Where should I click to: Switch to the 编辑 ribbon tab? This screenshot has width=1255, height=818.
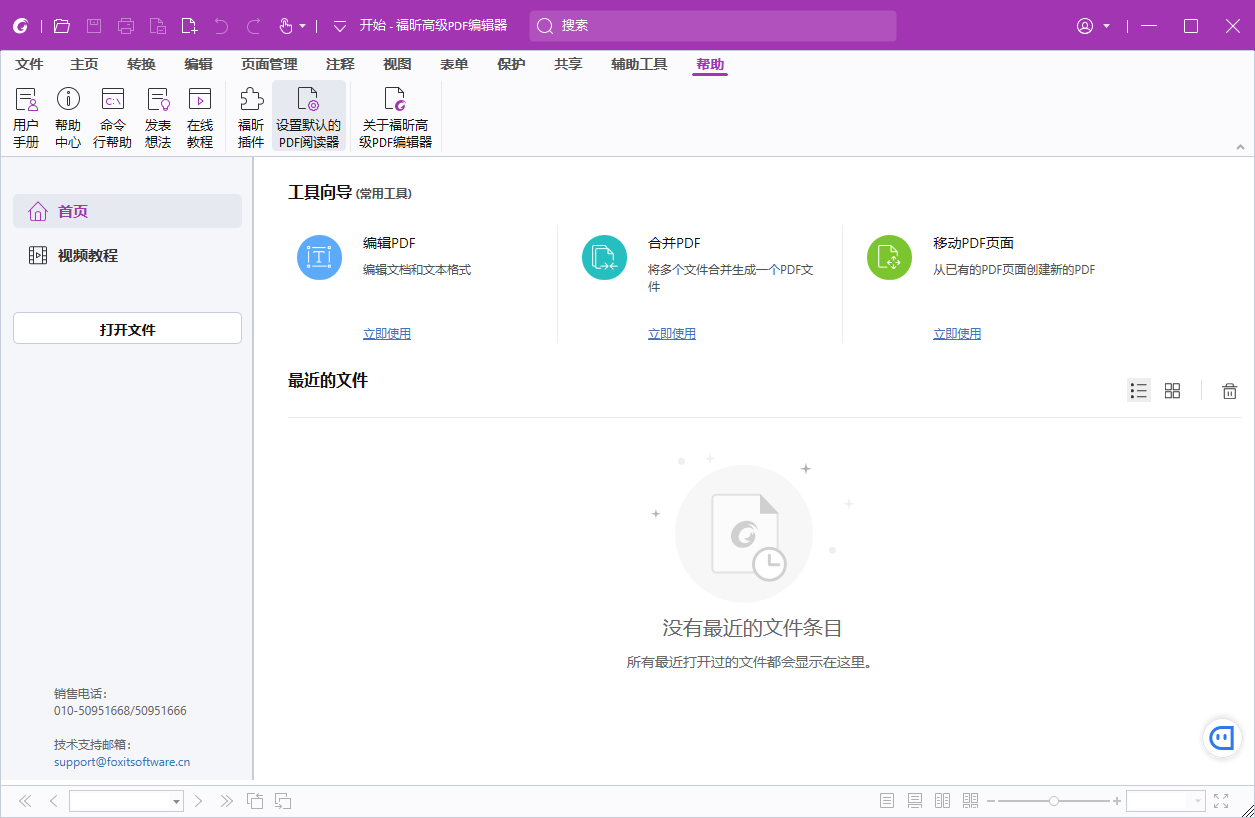(x=198, y=64)
